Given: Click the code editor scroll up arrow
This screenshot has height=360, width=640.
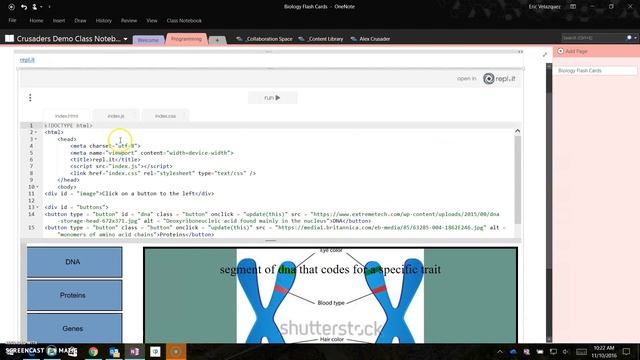Looking at the screenshot, I should (x=517, y=131).
